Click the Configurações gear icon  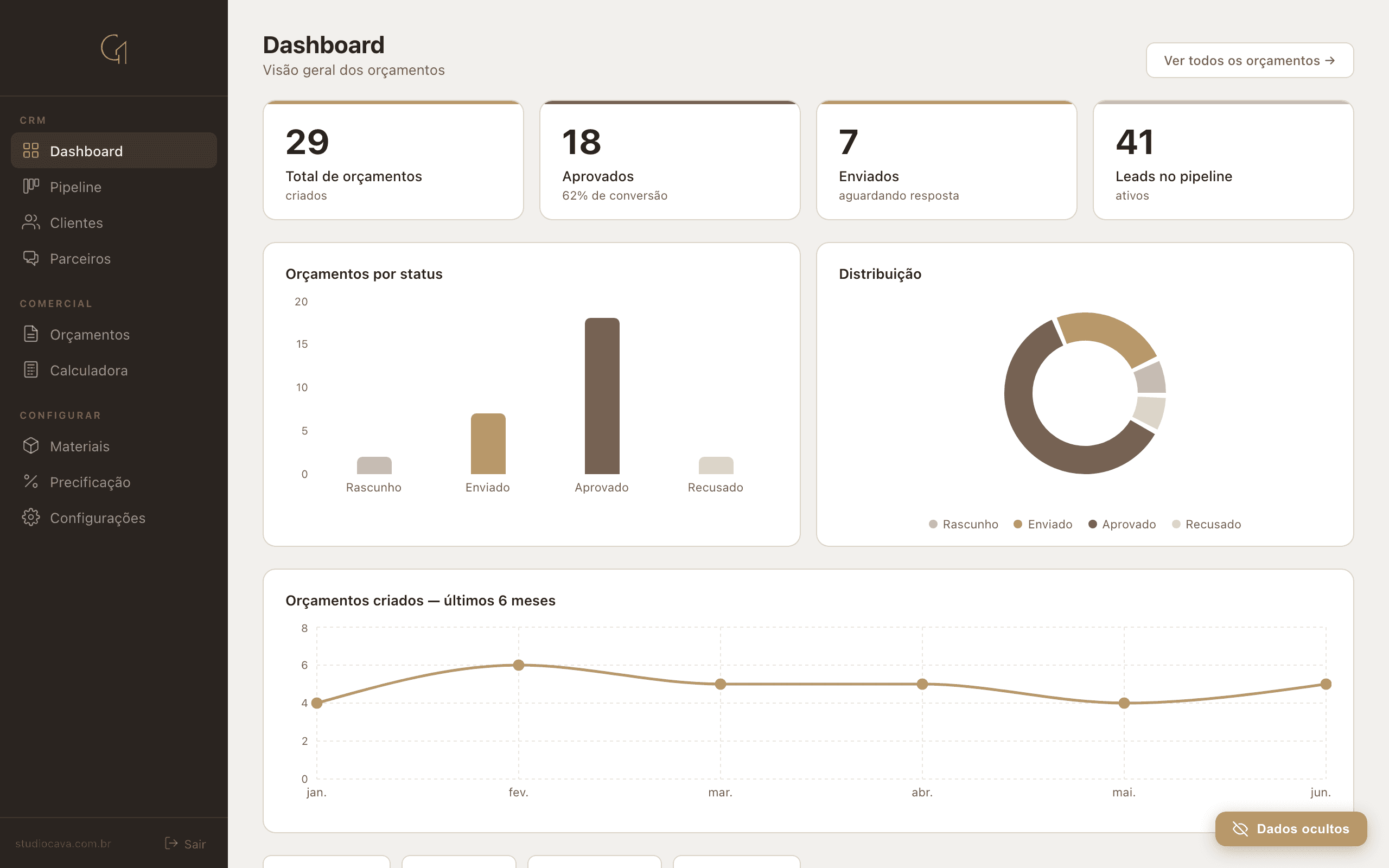pyautogui.click(x=30, y=517)
